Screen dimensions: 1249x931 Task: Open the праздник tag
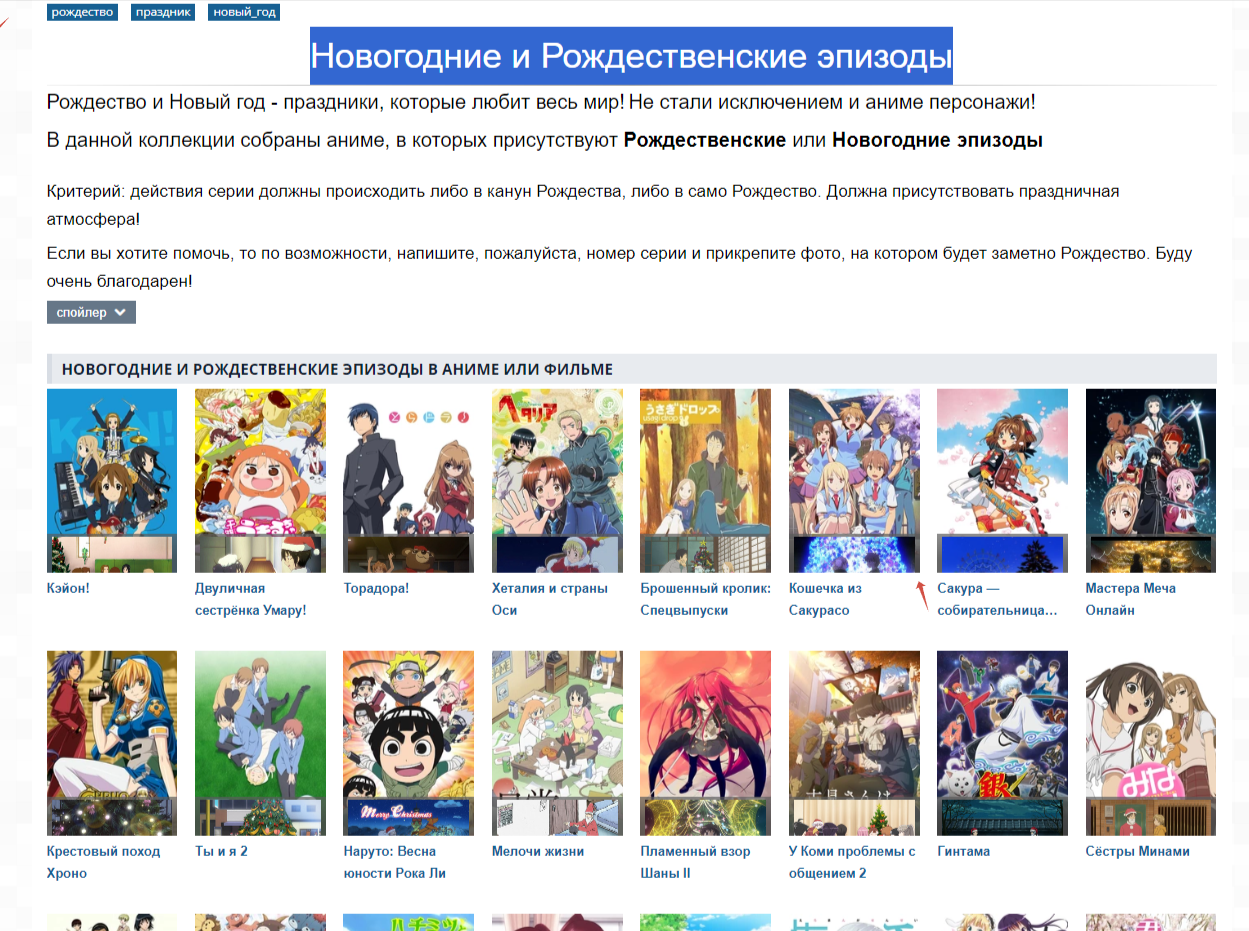[x=163, y=12]
